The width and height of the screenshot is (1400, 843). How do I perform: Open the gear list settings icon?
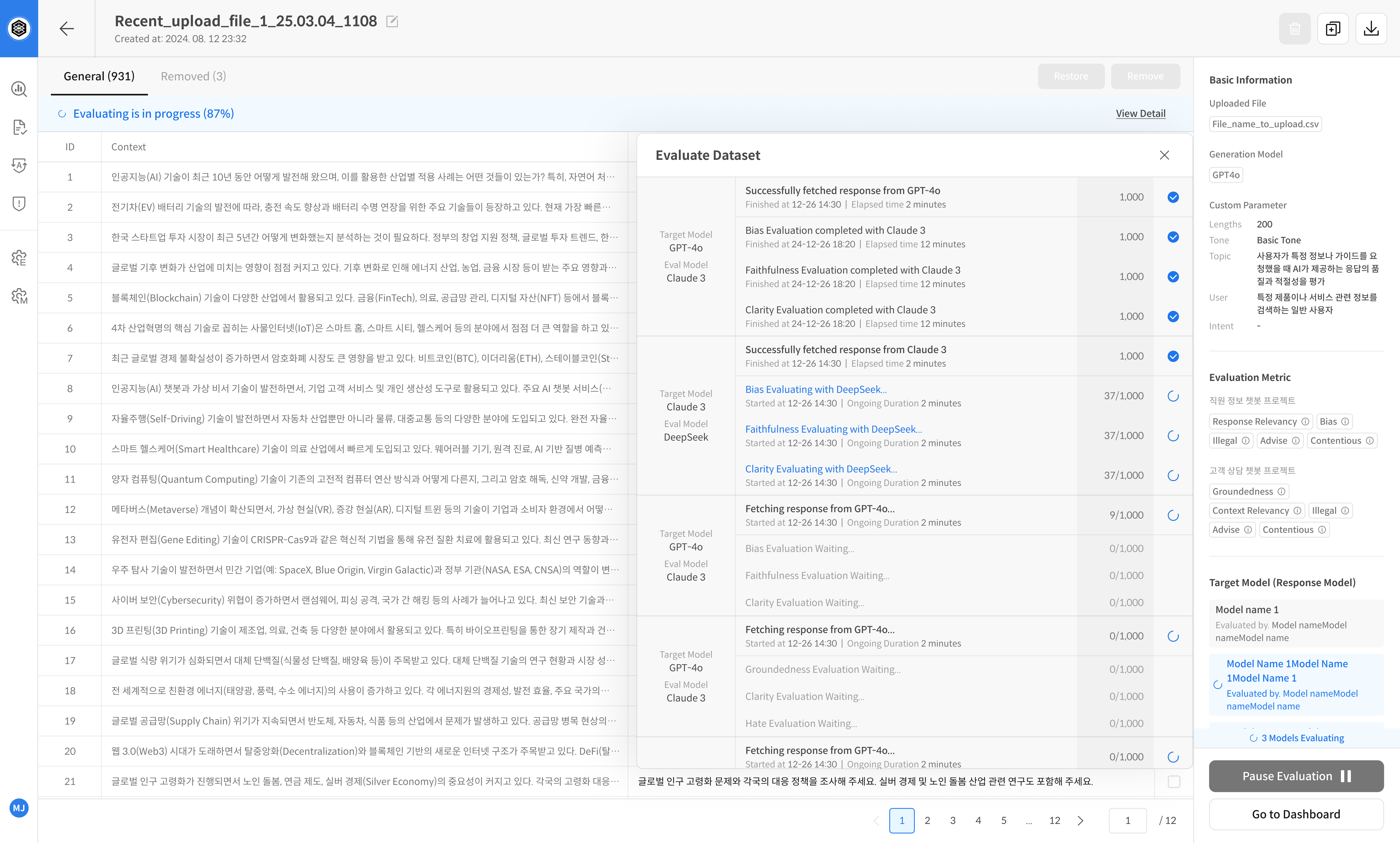[x=19, y=258]
